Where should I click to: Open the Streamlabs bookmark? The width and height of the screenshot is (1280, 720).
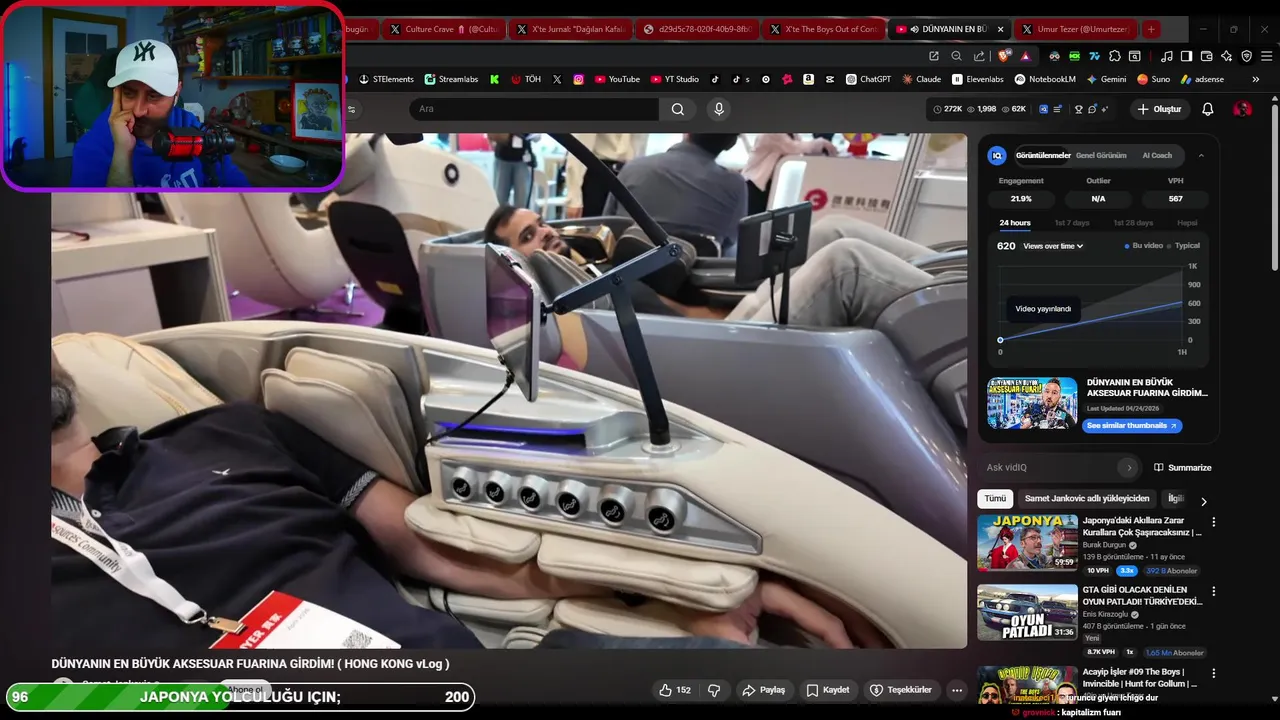(451, 79)
